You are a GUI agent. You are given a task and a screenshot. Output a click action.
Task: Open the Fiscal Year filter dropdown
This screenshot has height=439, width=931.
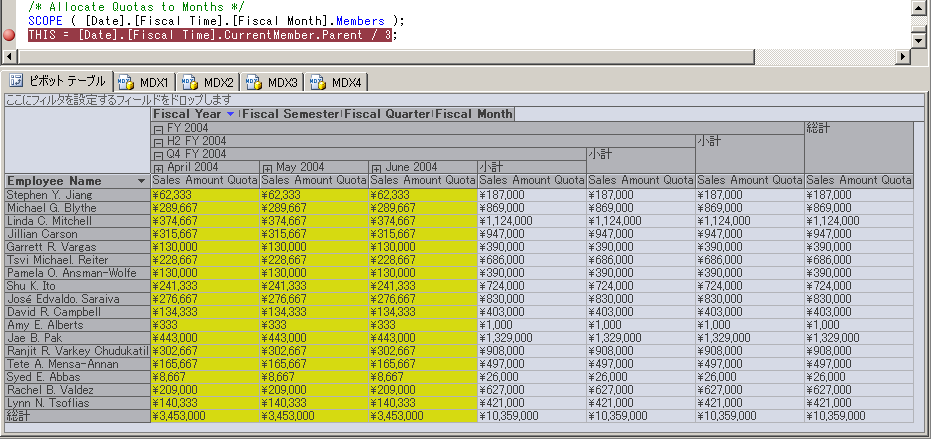[231, 115]
